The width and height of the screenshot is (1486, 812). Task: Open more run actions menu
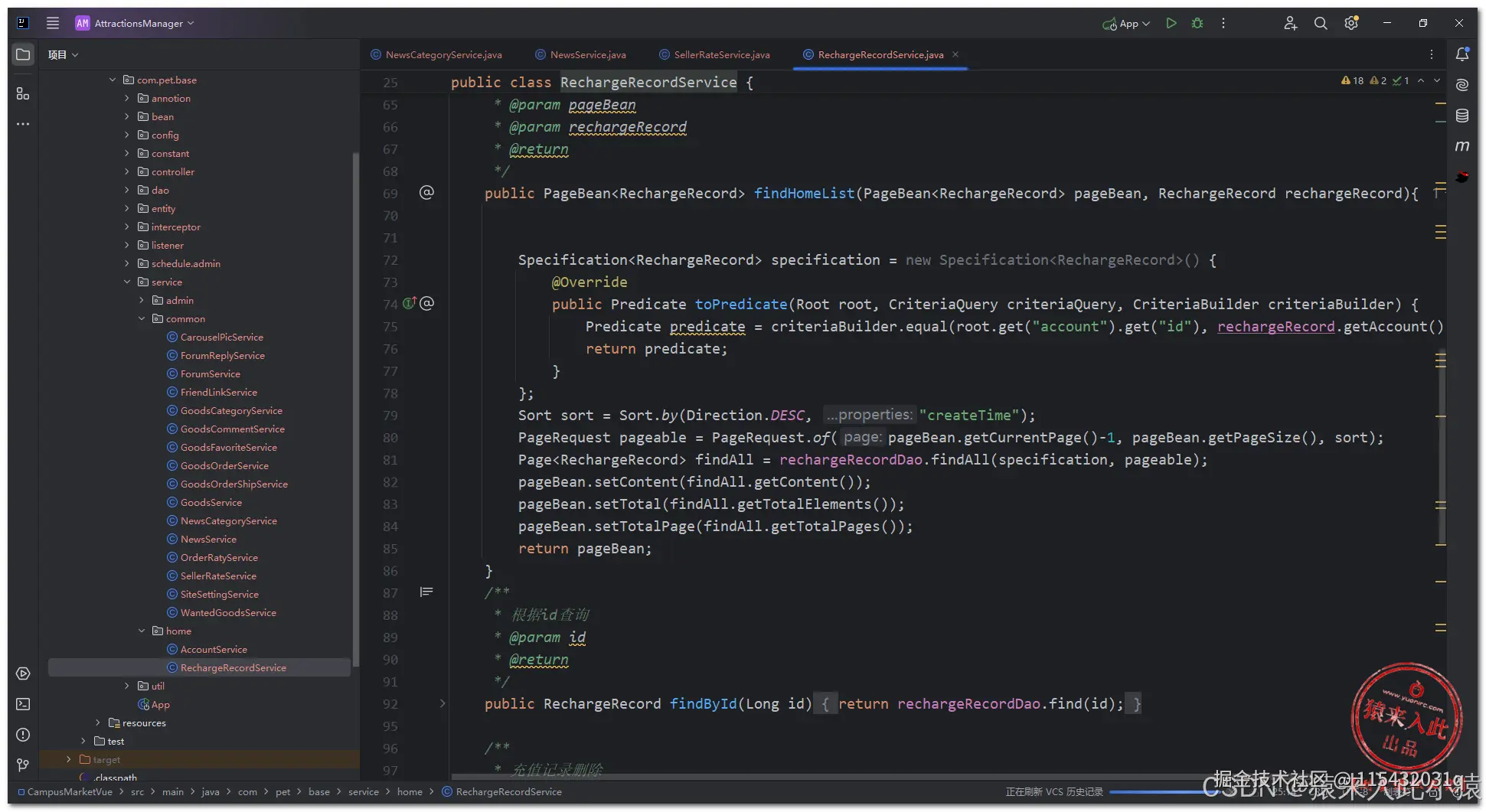click(1223, 23)
